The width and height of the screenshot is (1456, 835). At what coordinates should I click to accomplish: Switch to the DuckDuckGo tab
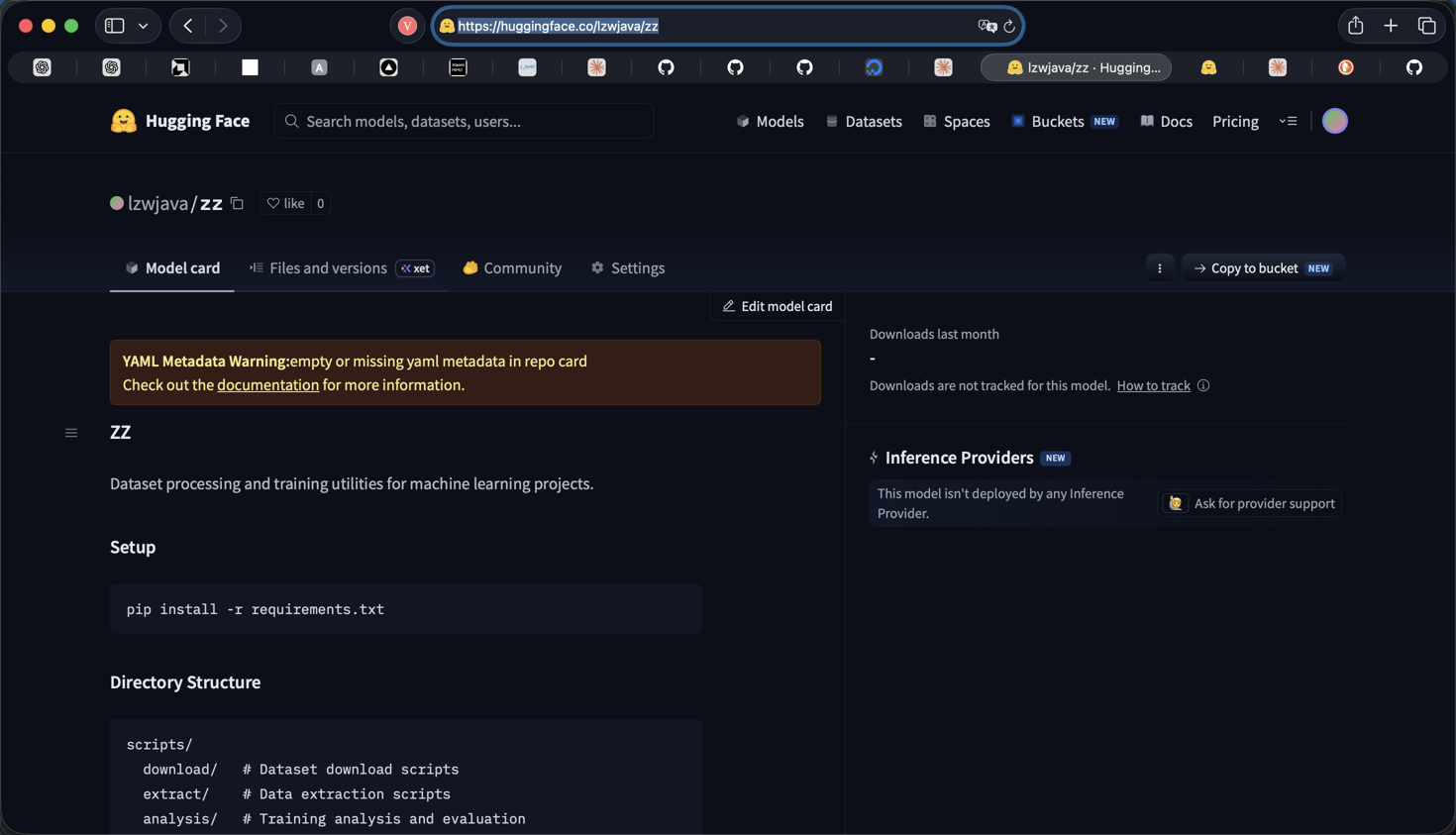tap(1346, 67)
